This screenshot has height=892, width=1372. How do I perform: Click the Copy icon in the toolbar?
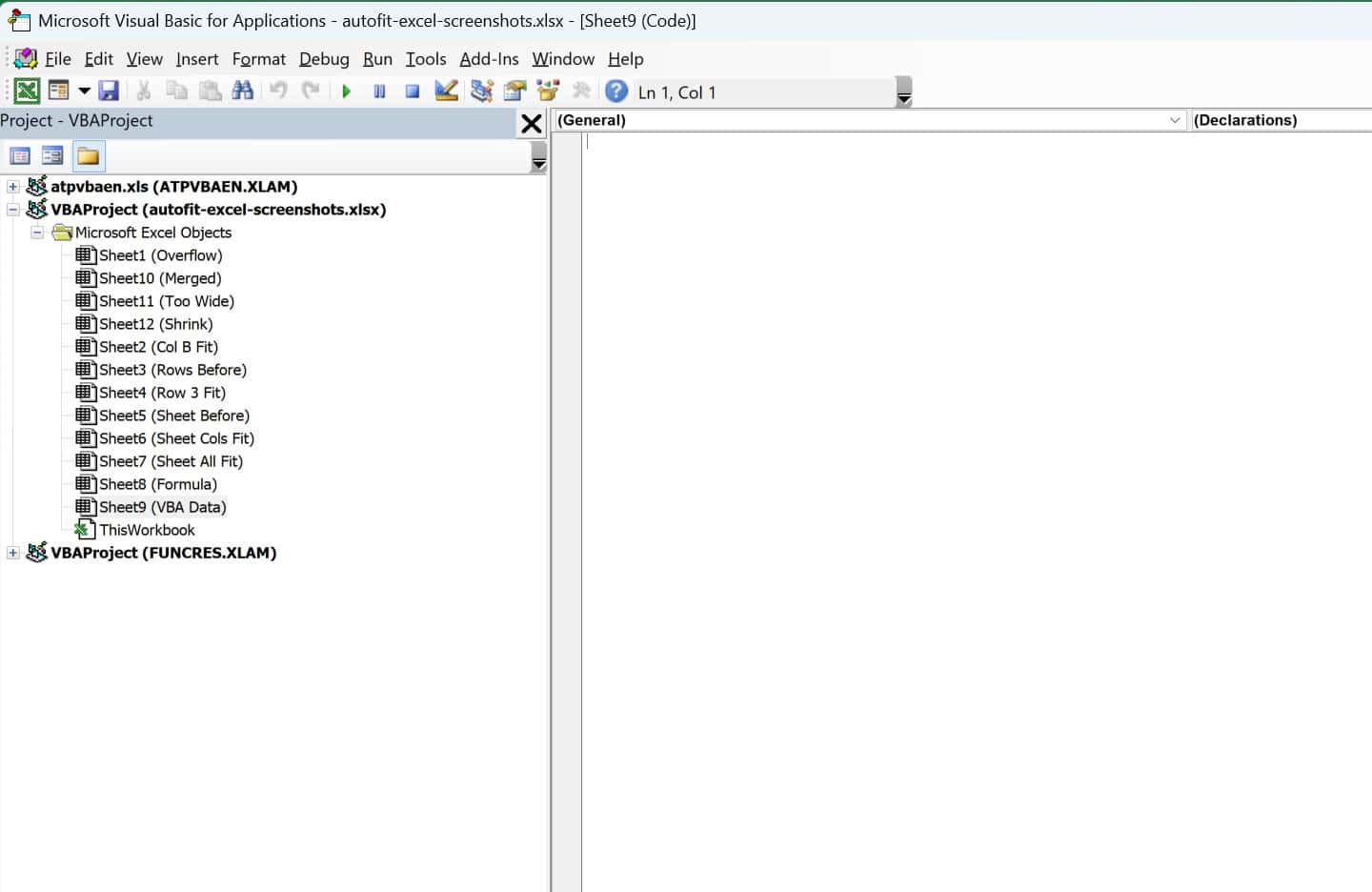(176, 91)
